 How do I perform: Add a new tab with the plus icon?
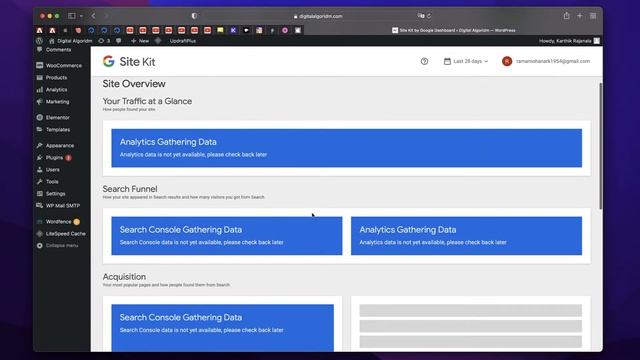580,16
